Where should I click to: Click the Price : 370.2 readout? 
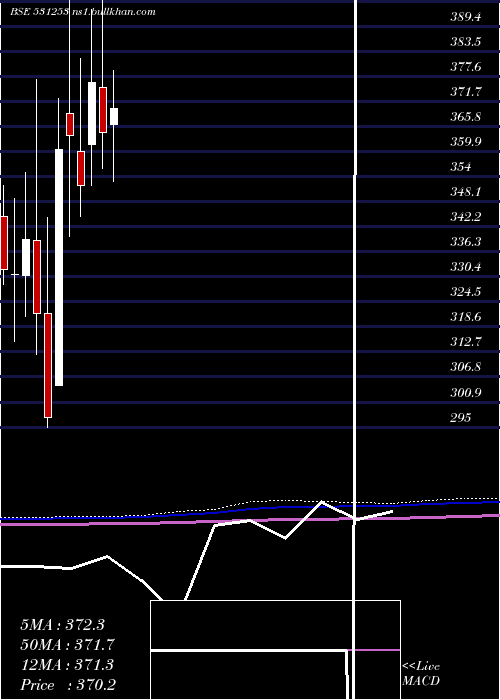pyautogui.click(x=68, y=685)
